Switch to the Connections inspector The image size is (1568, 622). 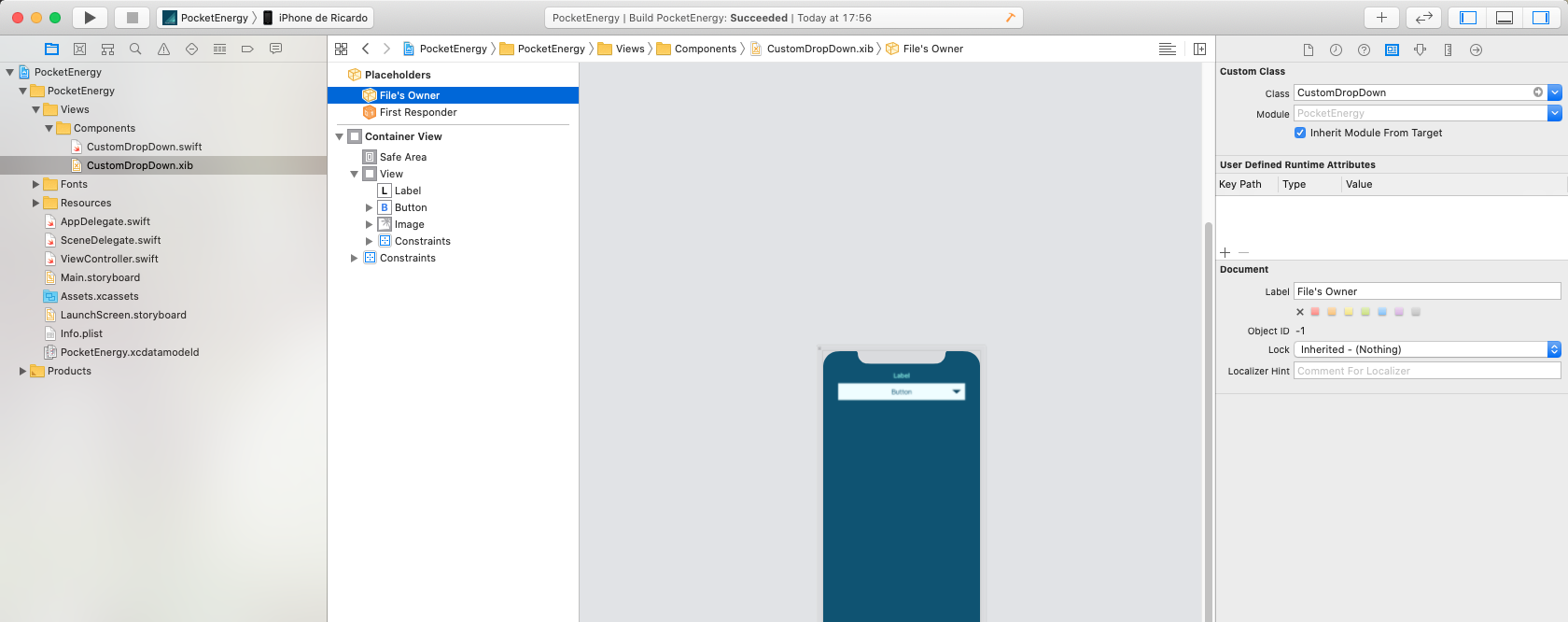click(1476, 49)
